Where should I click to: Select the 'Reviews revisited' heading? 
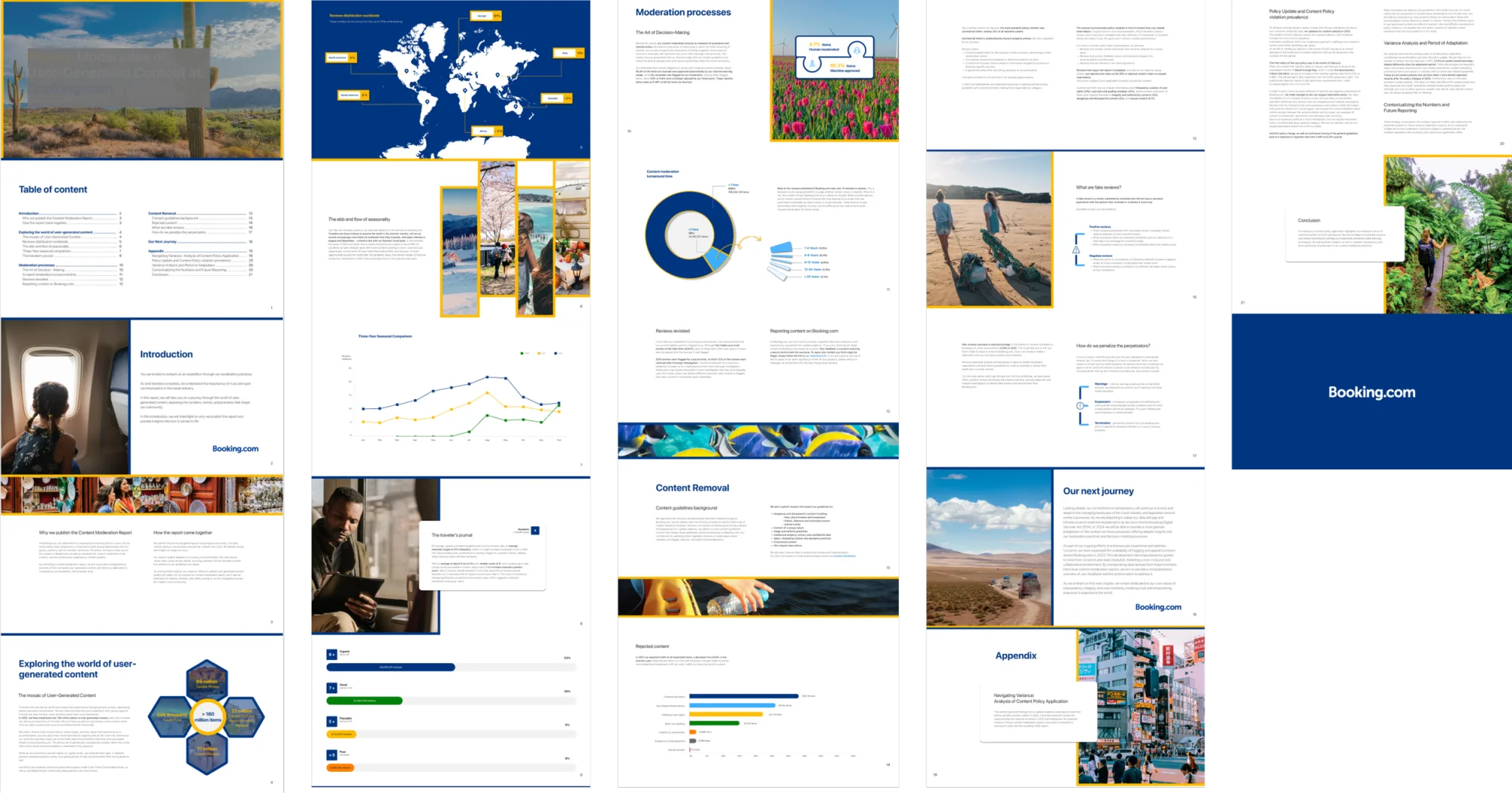pos(672,331)
